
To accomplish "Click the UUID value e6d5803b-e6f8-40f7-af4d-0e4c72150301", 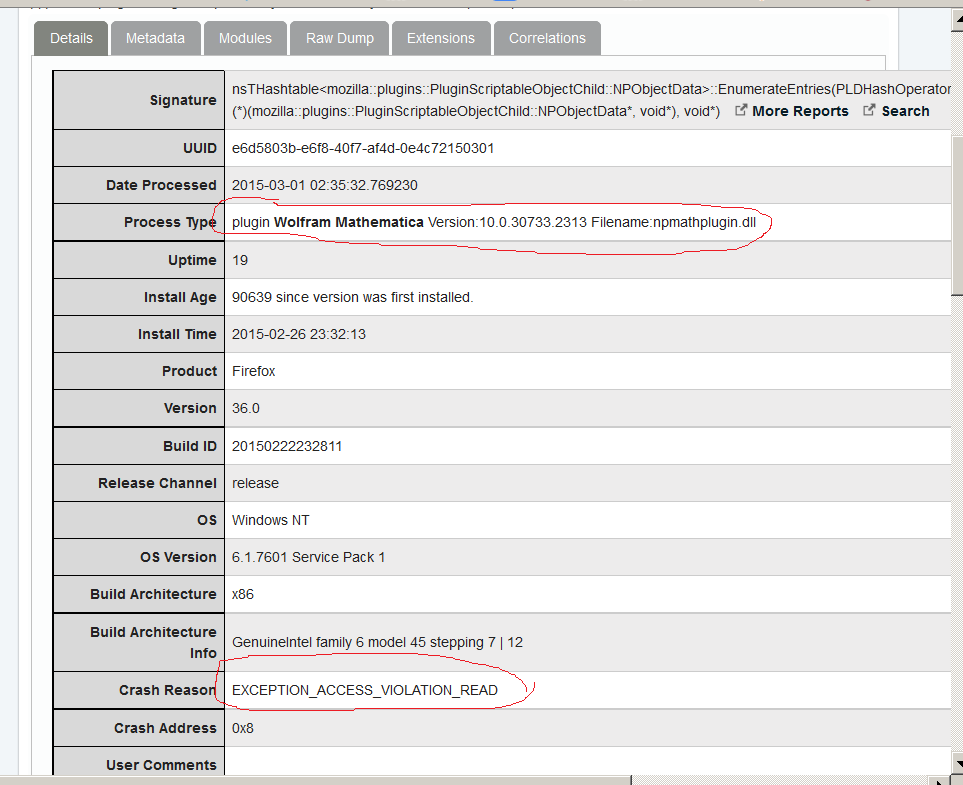I will click(x=363, y=148).
